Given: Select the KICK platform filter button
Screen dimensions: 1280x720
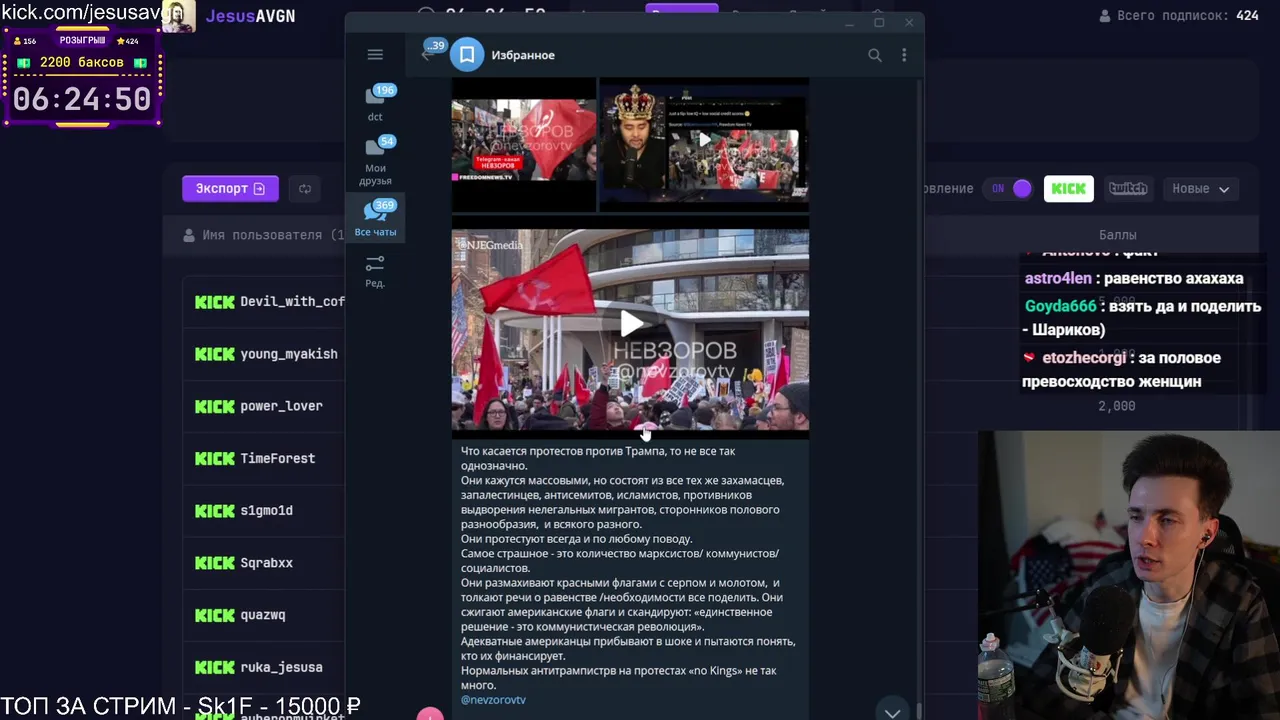Looking at the screenshot, I should (x=1068, y=188).
